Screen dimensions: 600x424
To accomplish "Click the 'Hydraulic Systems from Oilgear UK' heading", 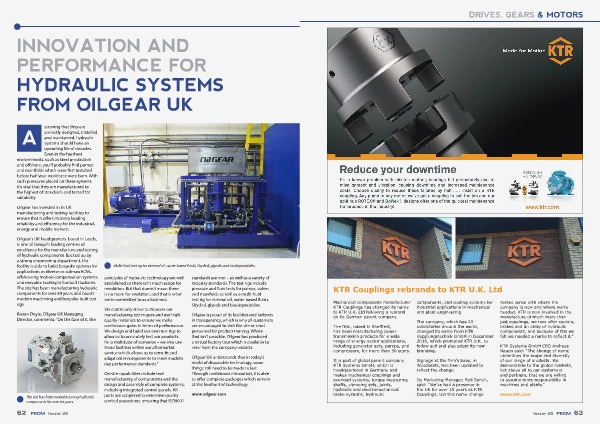I will pyautogui.click(x=120, y=95).
